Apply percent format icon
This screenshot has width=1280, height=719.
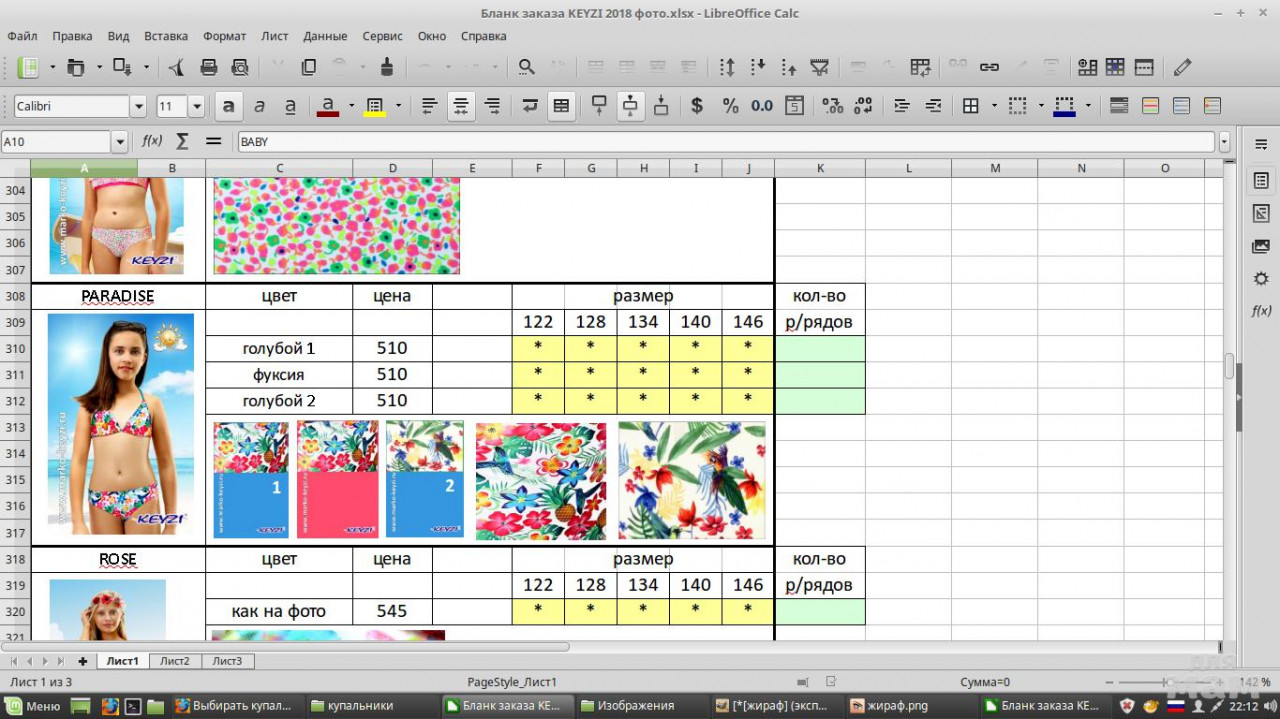(730, 106)
